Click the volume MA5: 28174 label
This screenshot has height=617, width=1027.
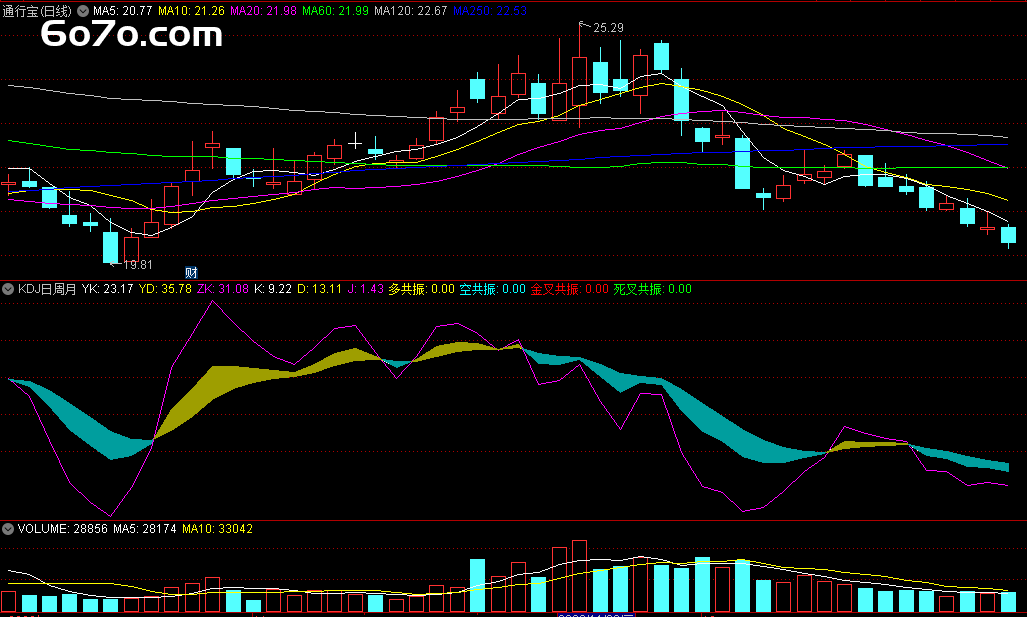(x=145, y=529)
